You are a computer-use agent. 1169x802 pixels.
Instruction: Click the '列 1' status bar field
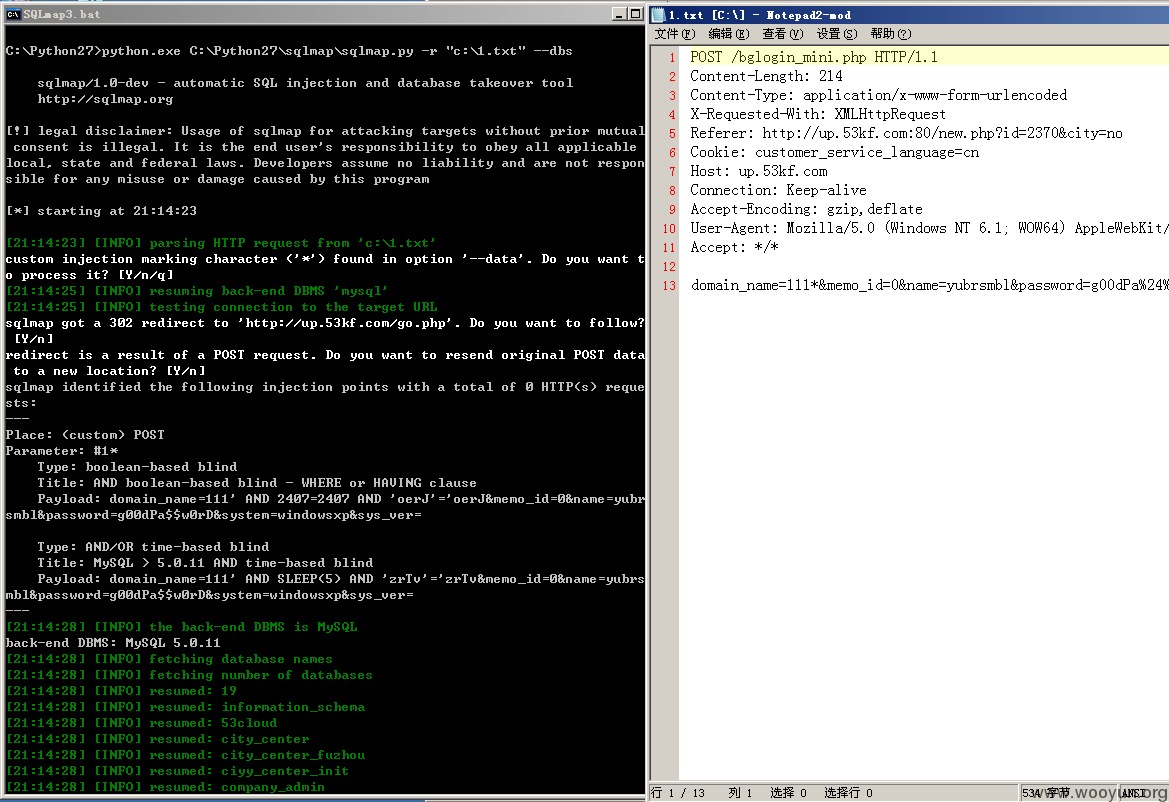(740, 792)
